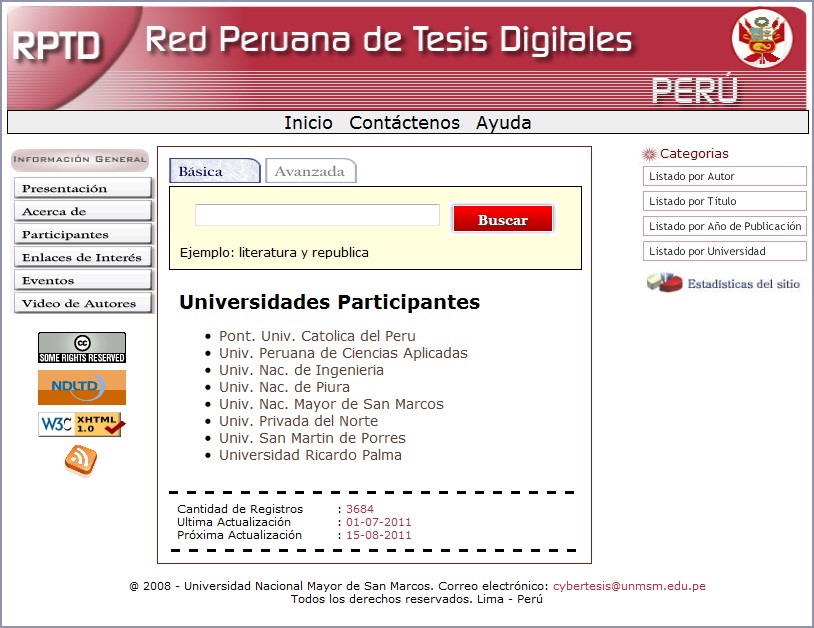Screen dimensions: 814x628
Task: Click the NDLTD badge icon
Action: 81,387
